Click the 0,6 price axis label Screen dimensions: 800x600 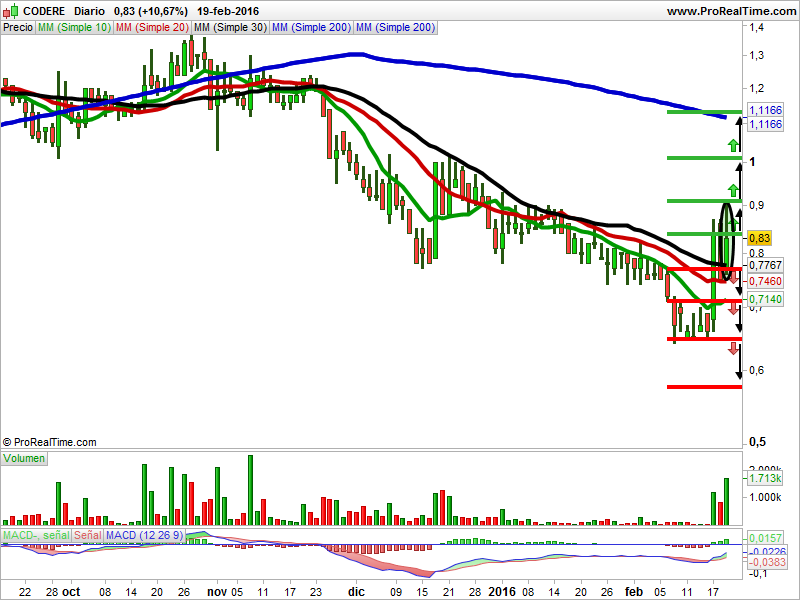coord(757,370)
